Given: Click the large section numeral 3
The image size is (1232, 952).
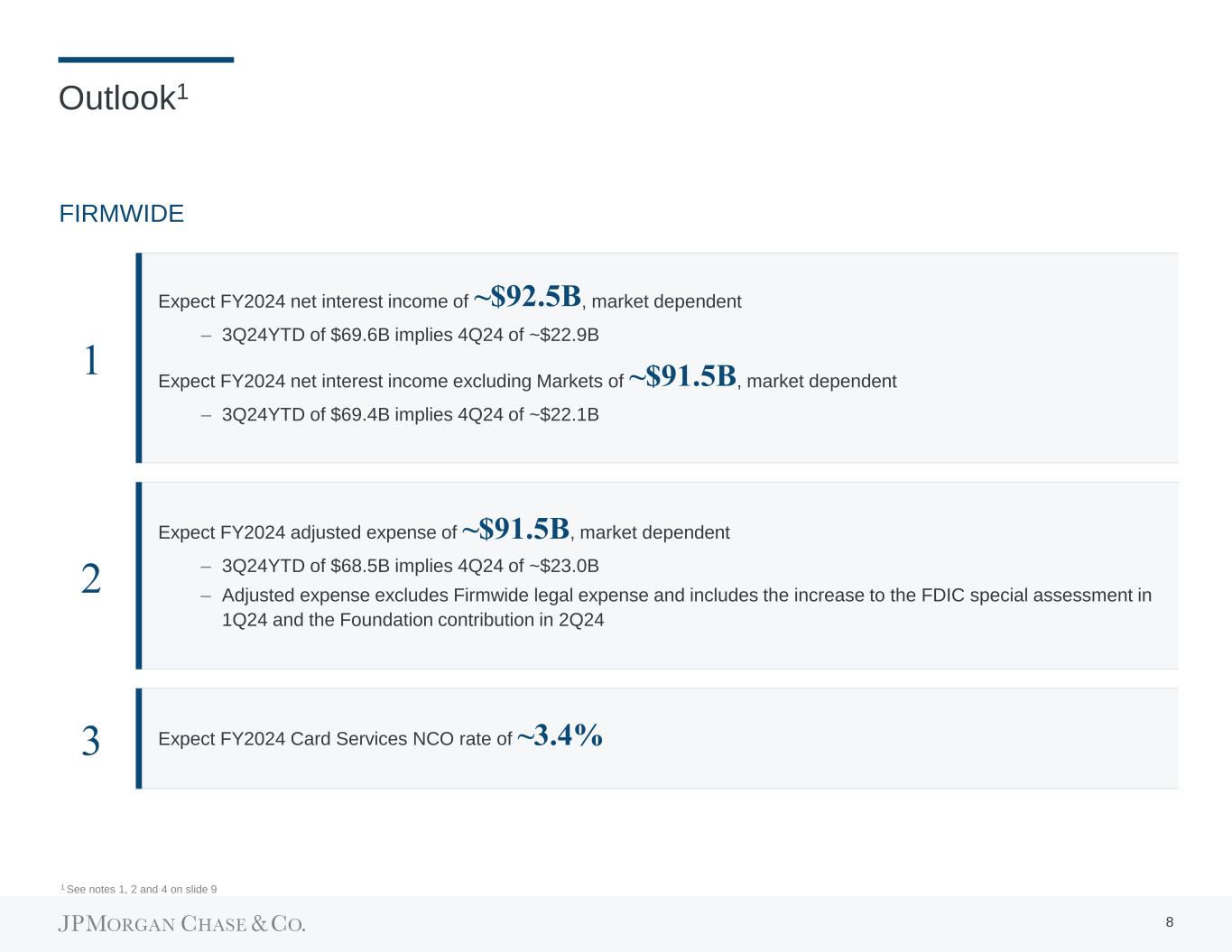Looking at the screenshot, I should 90,741.
